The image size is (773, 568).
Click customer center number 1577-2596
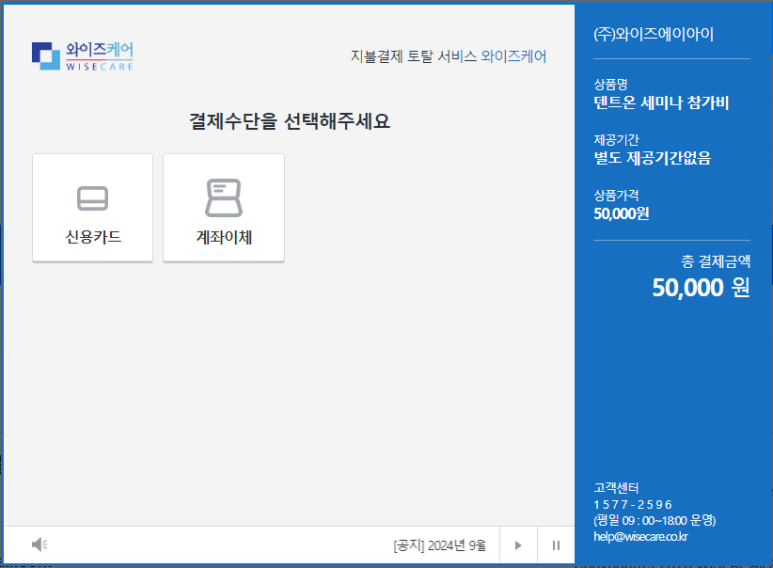633,504
